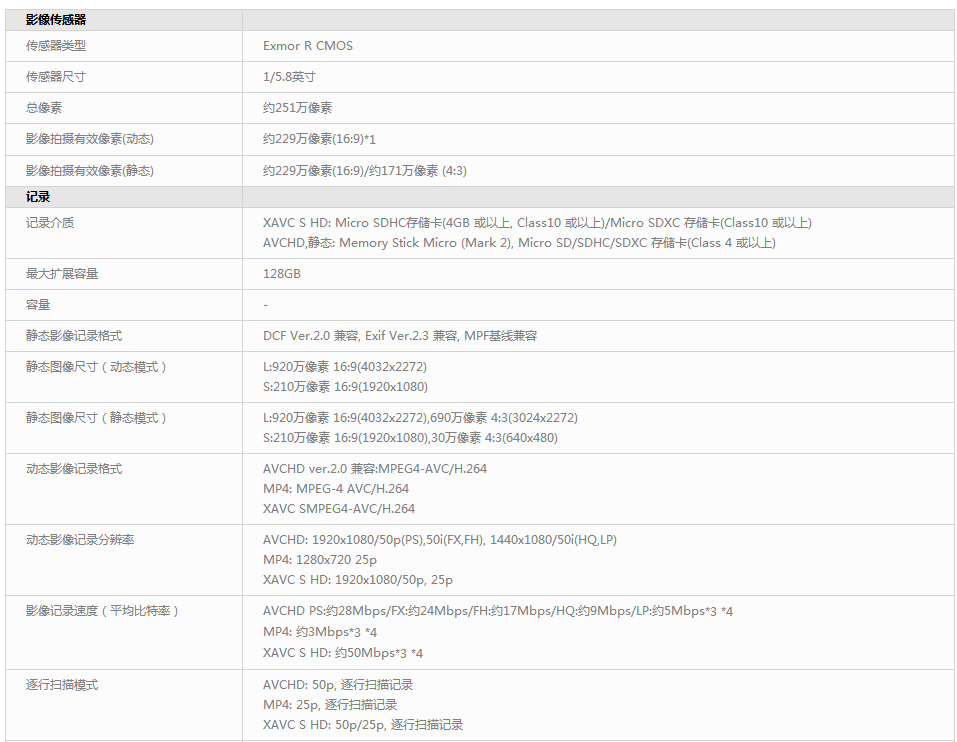
Task: Click the 影像拍摄有效像素(动态) label
Action: (90, 139)
